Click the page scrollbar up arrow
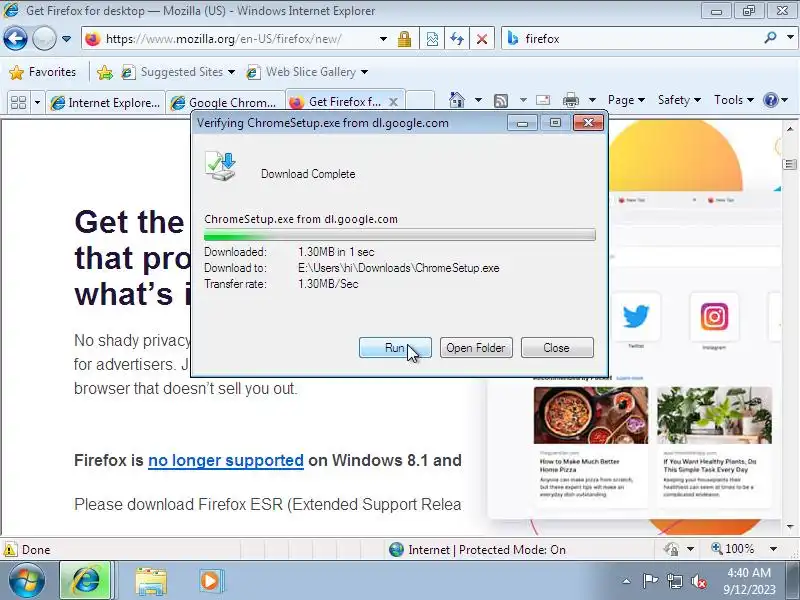800x600 pixels. click(x=790, y=129)
